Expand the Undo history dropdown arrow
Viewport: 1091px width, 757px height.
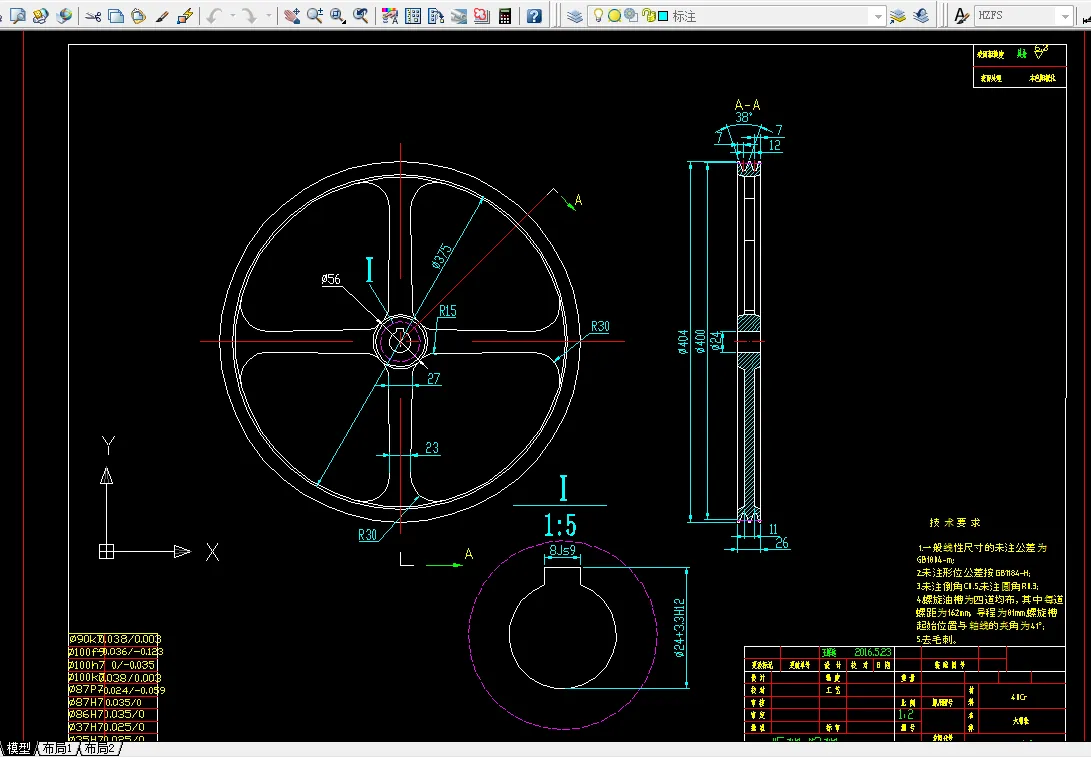pyautogui.click(x=232, y=15)
